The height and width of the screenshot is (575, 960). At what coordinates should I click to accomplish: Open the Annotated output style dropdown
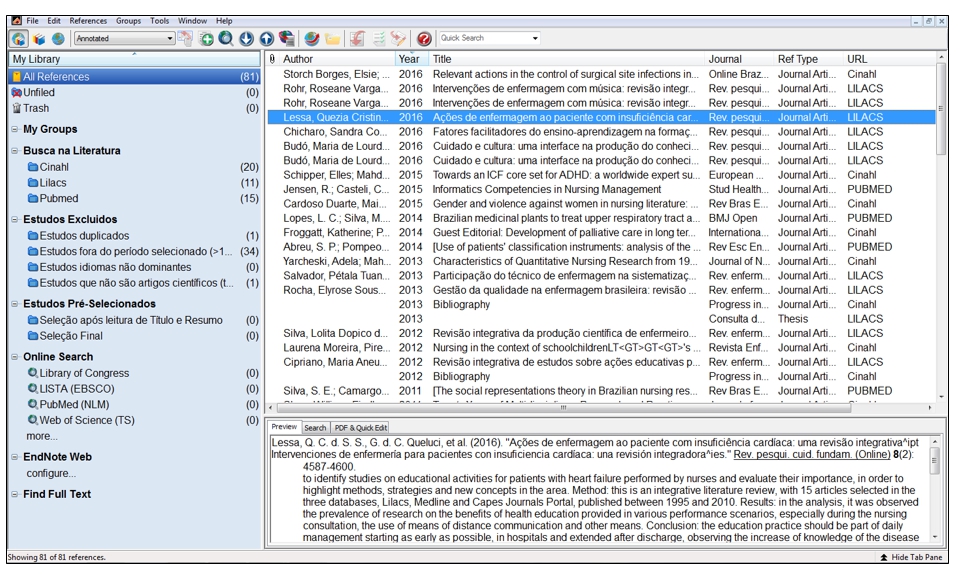[x=170, y=39]
